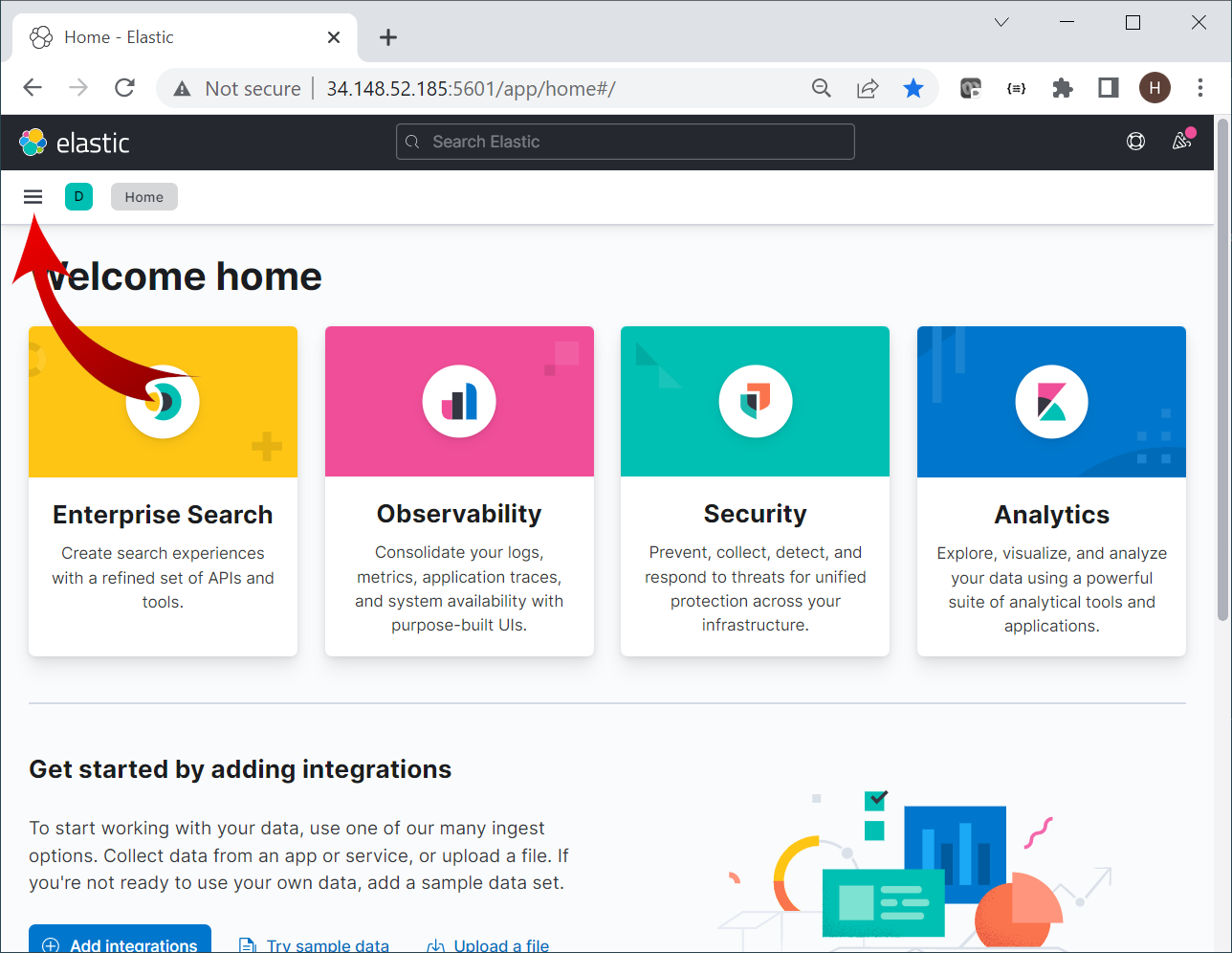Click the Add integrations button
This screenshot has height=953, width=1232.
coord(119,944)
